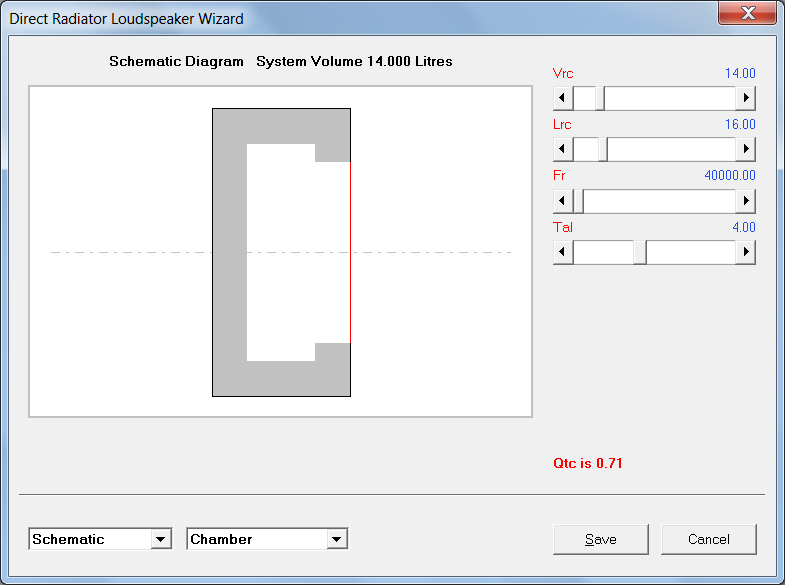Image resolution: width=785 pixels, height=585 pixels.
Task: Click the Vrc slider thumb
Action: tap(600, 98)
